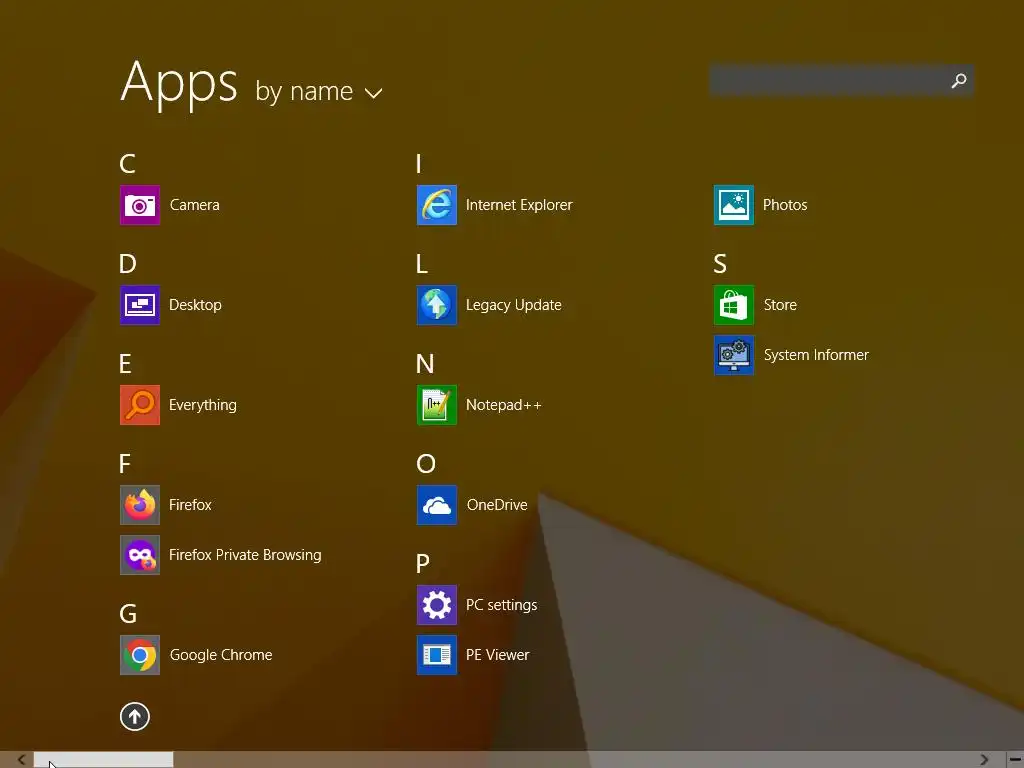This screenshot has height=768, width=1024.
Task: Open the Notepad++ icon
Action: (437, 405)
